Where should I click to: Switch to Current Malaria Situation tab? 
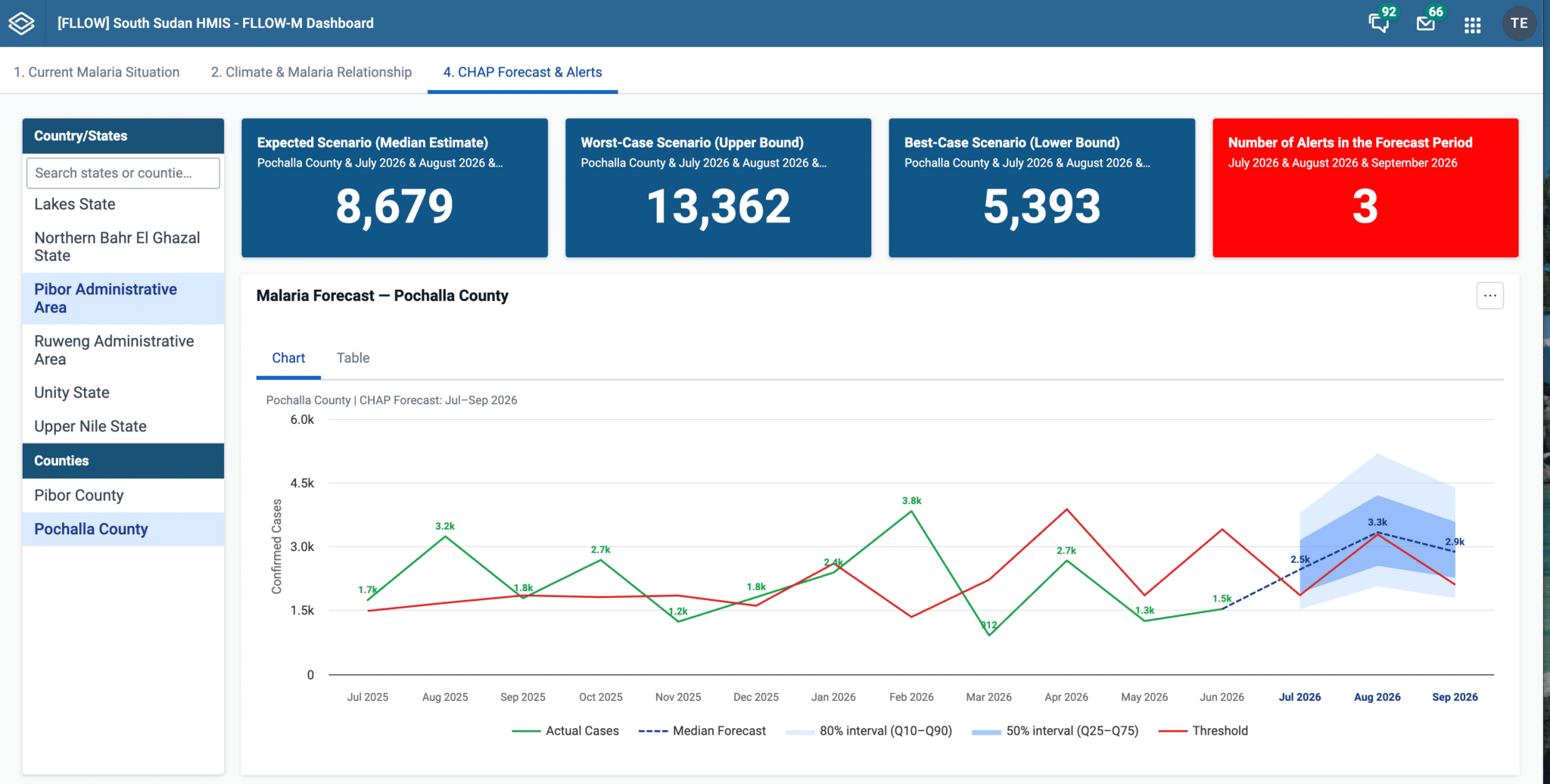[97, 72]
